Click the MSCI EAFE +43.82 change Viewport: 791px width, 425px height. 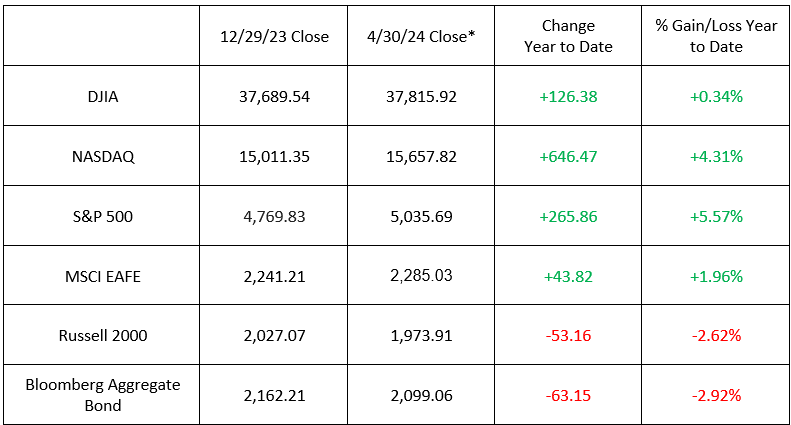pyautogui.click(x=568, y=276)
